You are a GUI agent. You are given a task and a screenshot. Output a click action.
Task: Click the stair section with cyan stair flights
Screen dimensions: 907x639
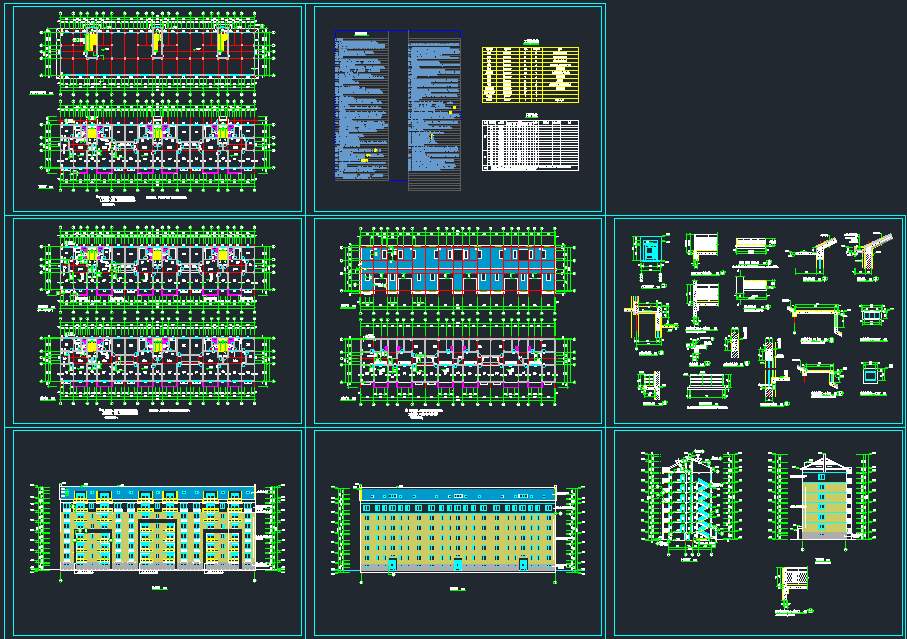click(x=693, y=500)
